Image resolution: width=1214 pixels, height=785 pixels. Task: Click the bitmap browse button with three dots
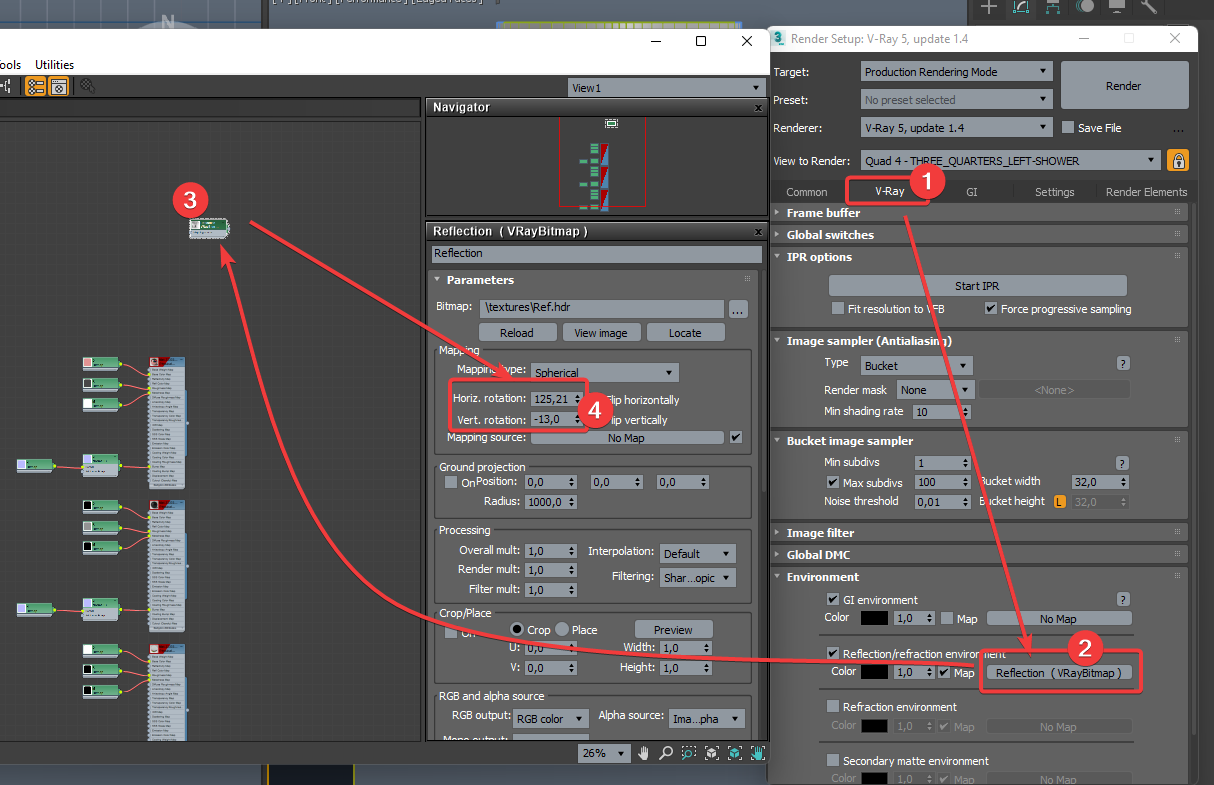pyautogui.click(x=738, y=309)
